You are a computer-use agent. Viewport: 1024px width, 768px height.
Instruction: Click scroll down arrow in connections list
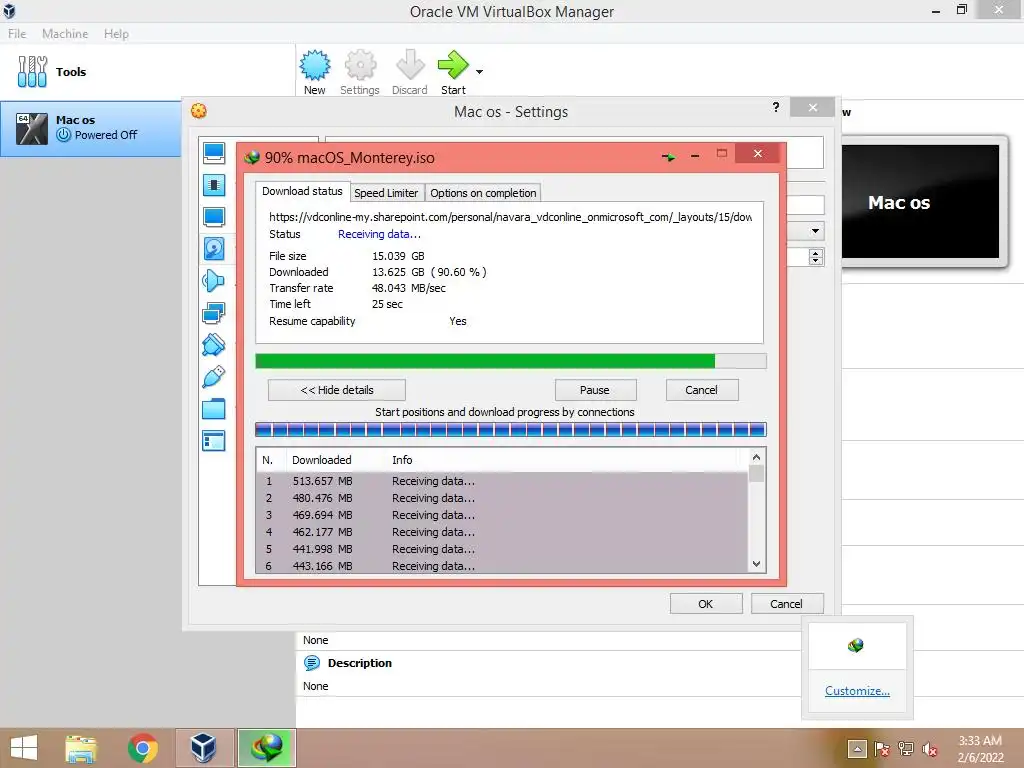(756, 564)
